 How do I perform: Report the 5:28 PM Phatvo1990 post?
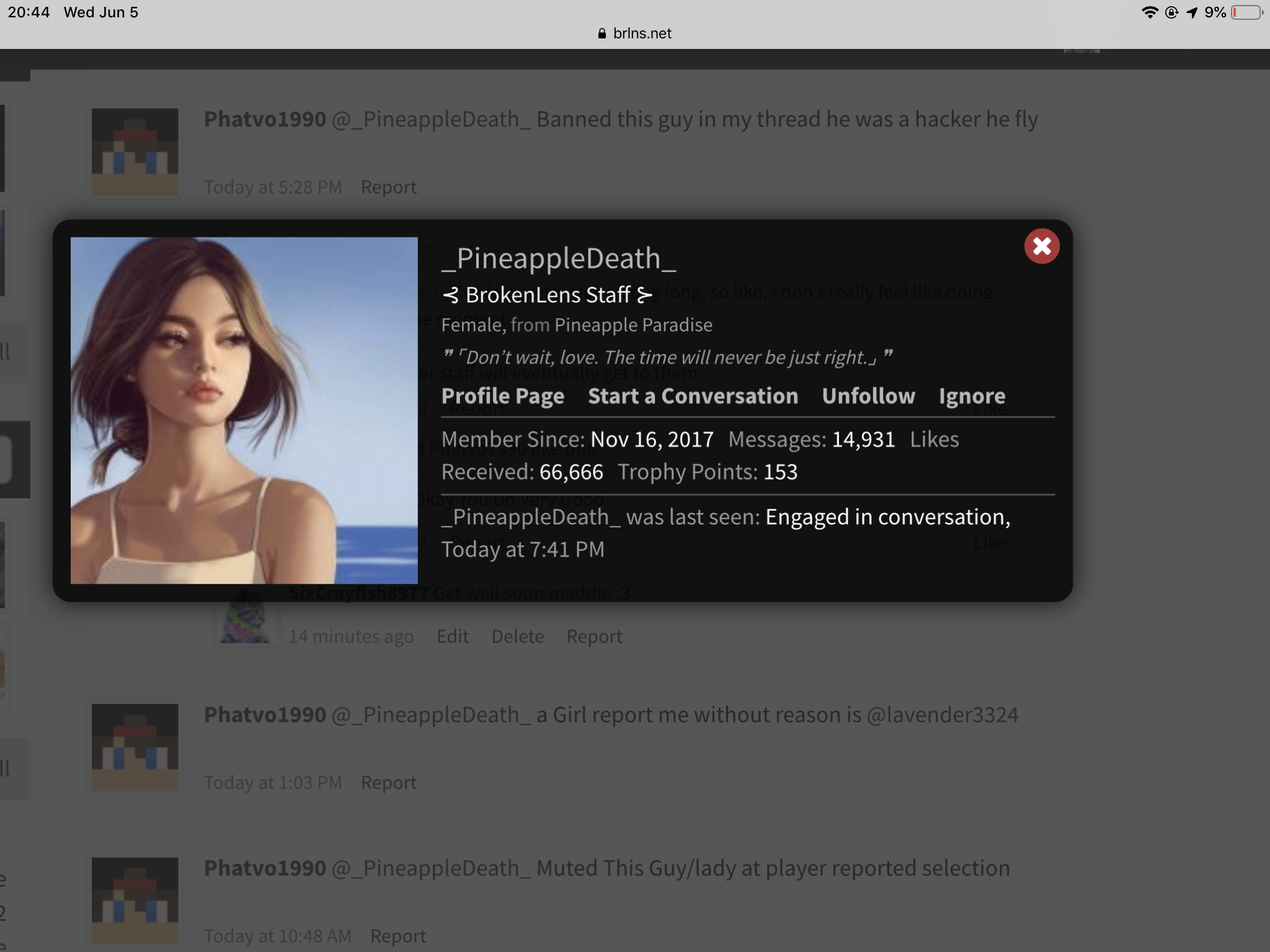pos(389,187)
